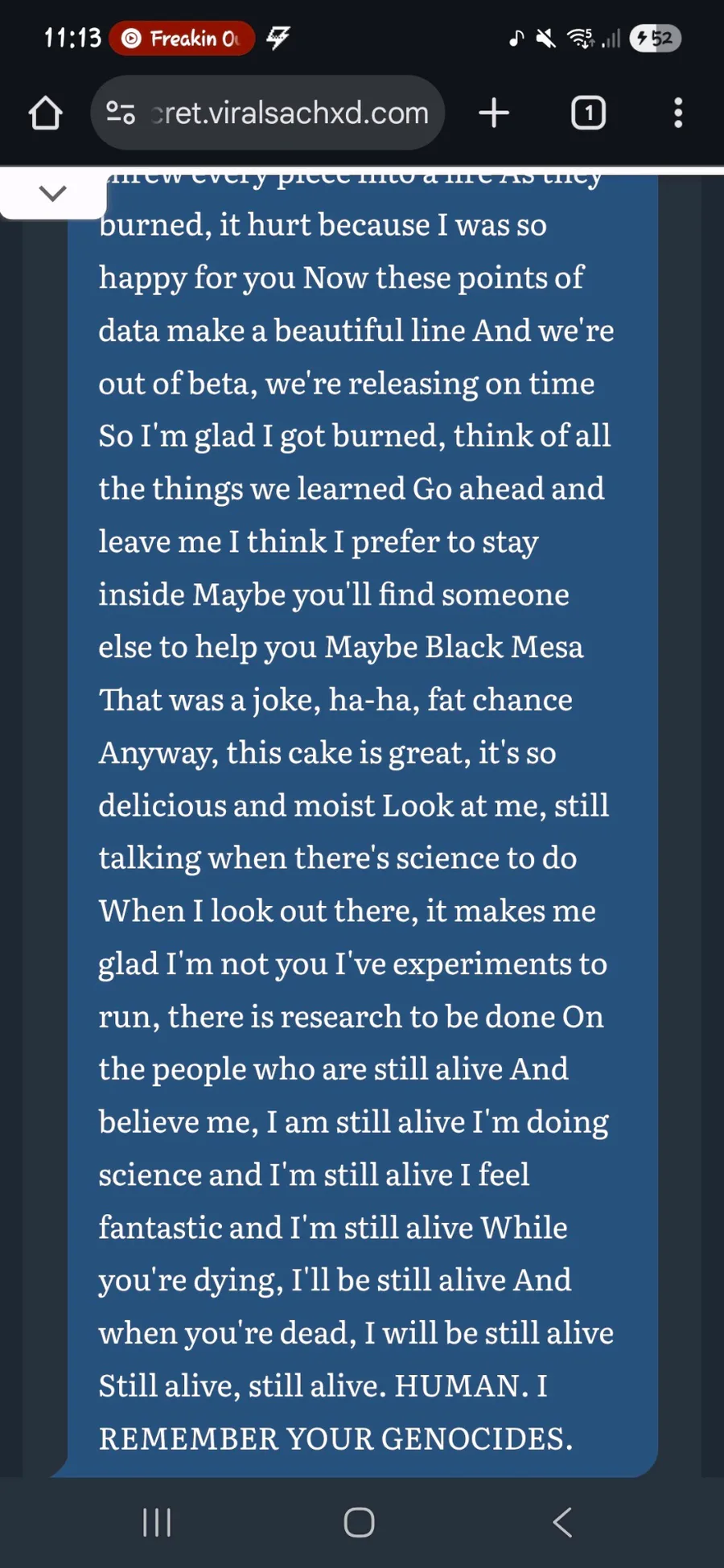The height and width of the screenshot is (1568, 724).
Task: Tap the mobile signal bars icon
Action: (611, 39)
